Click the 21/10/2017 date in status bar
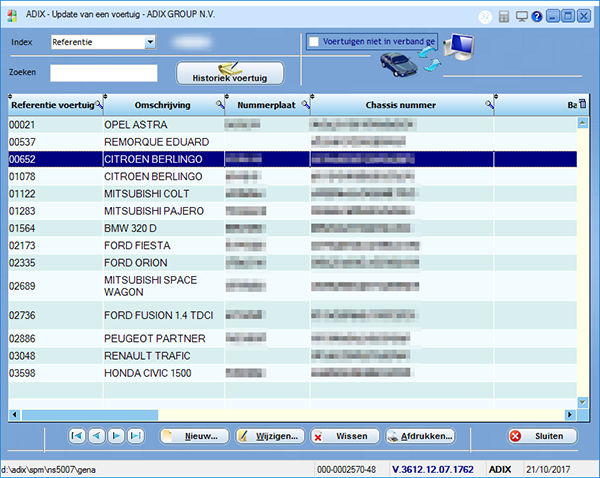This screenshot has height=478, width=600. pos(548,469)
